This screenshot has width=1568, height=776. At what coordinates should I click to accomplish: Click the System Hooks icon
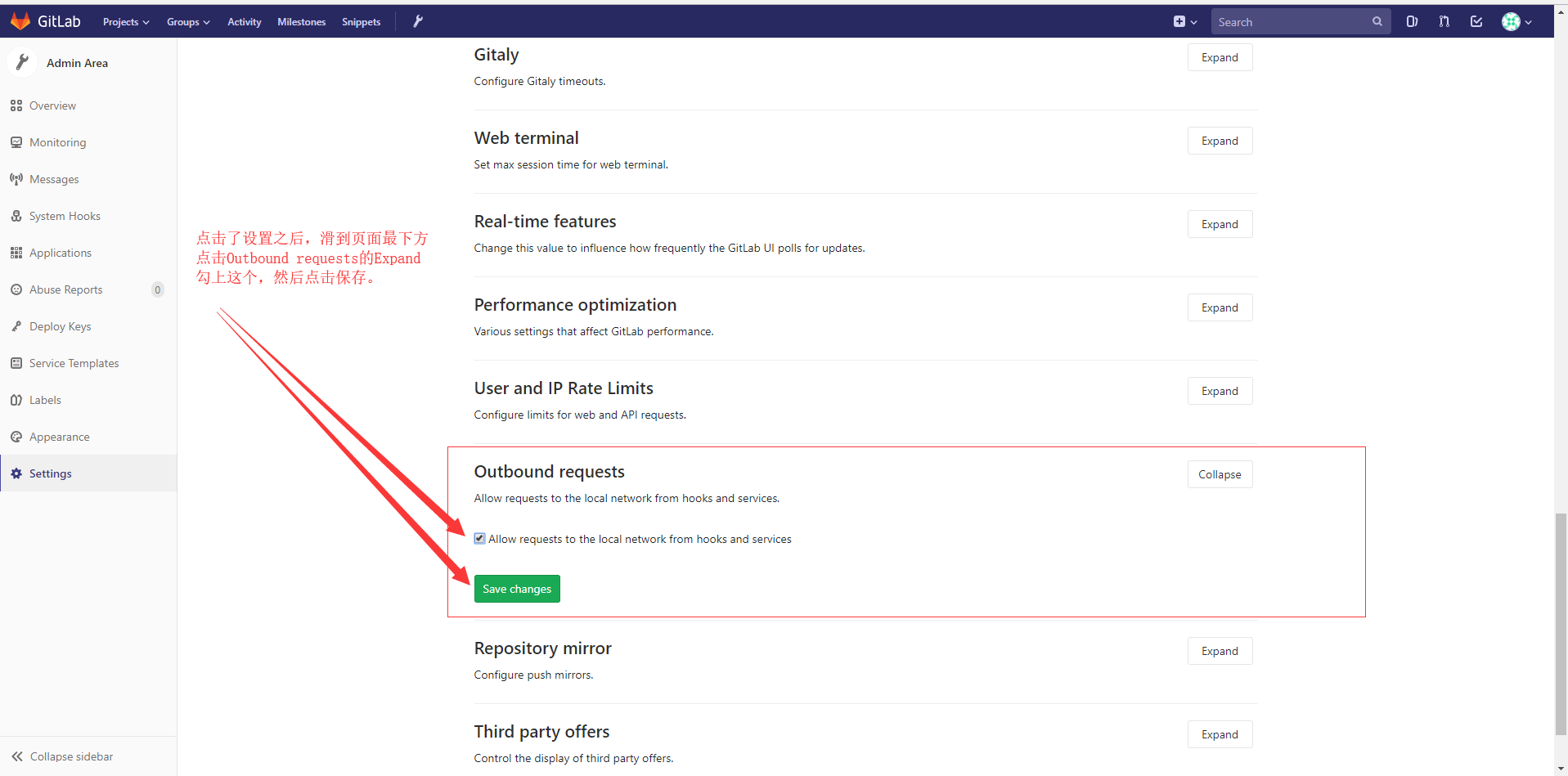click(16, 216)
